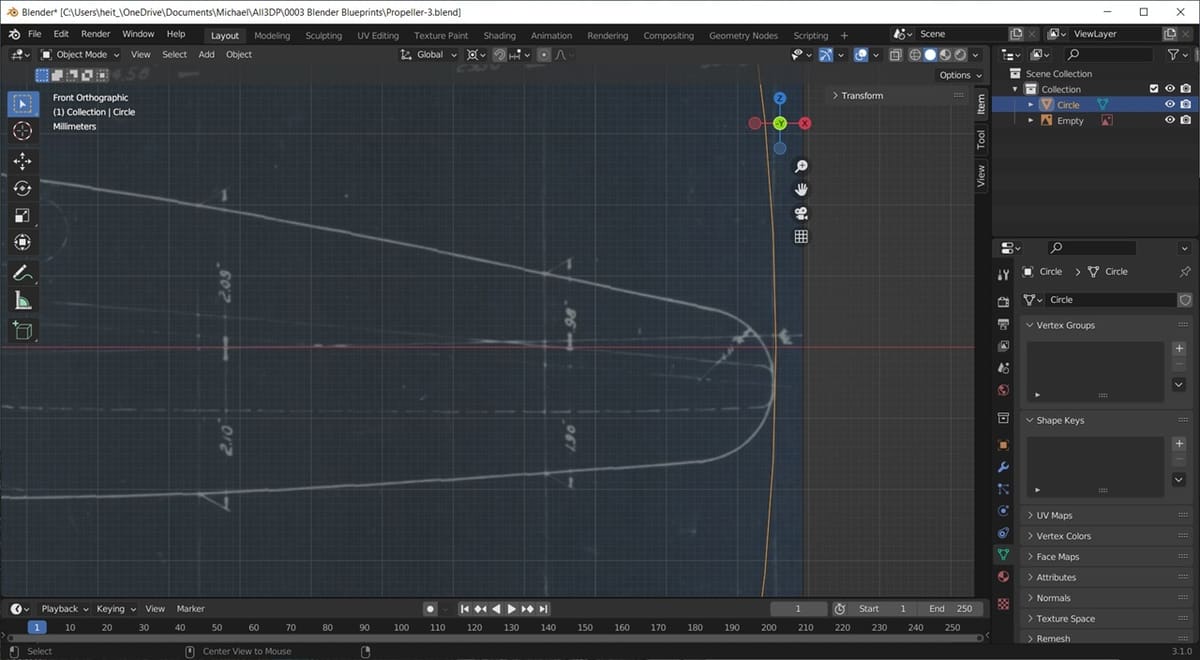Image resolution: width=1200 pixels, height=660 pixels.
Task: Click the viewport pan hand icon
Action: click(801, 190)
